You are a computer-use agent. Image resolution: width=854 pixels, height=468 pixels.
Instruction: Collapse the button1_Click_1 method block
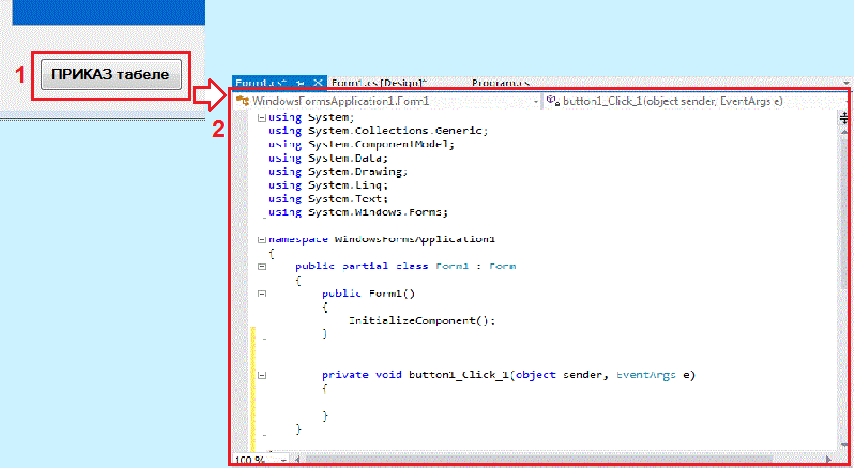pyautogui.click(x=262, y=376)
